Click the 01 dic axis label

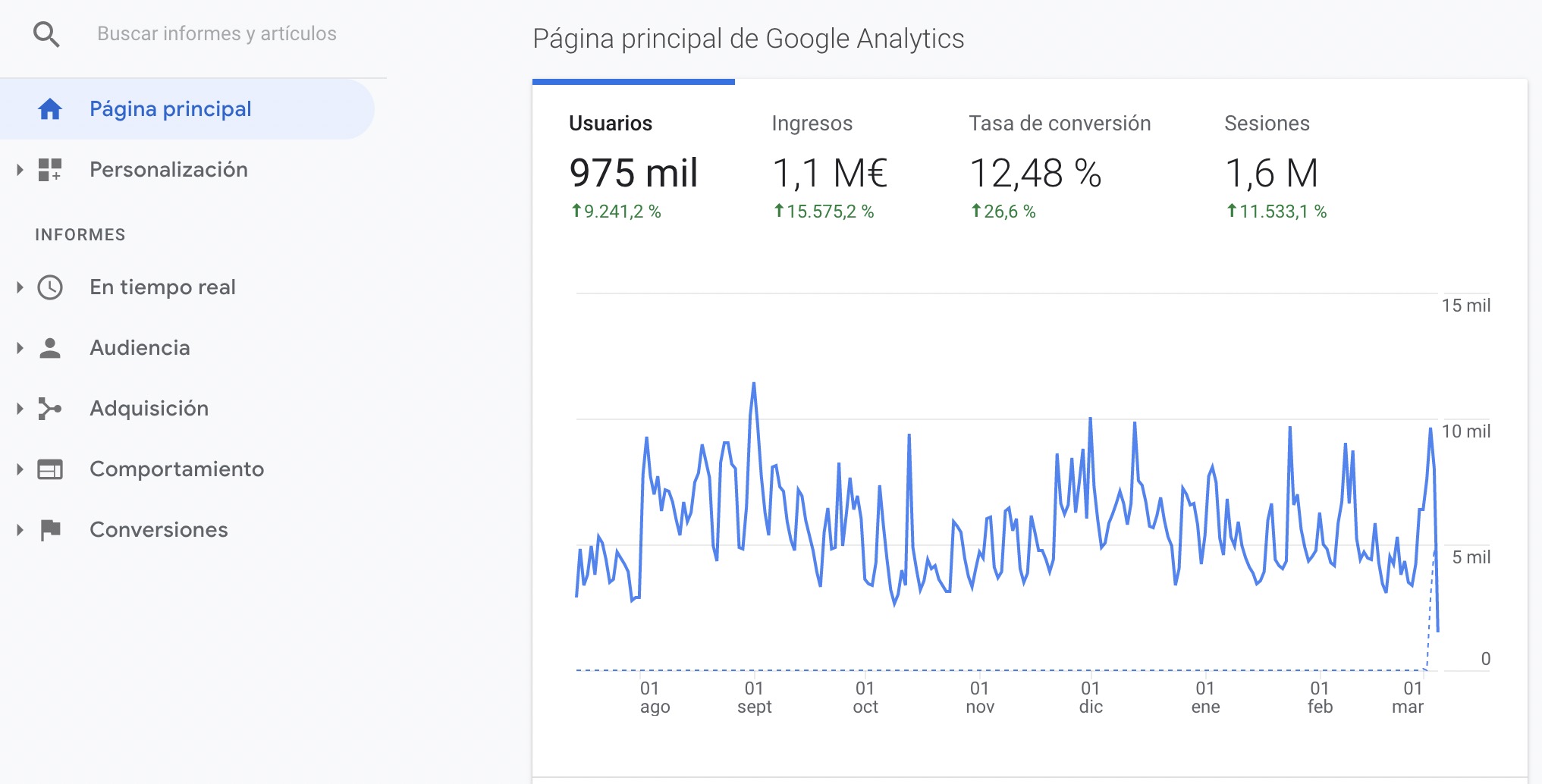(x=1091, y=698)
